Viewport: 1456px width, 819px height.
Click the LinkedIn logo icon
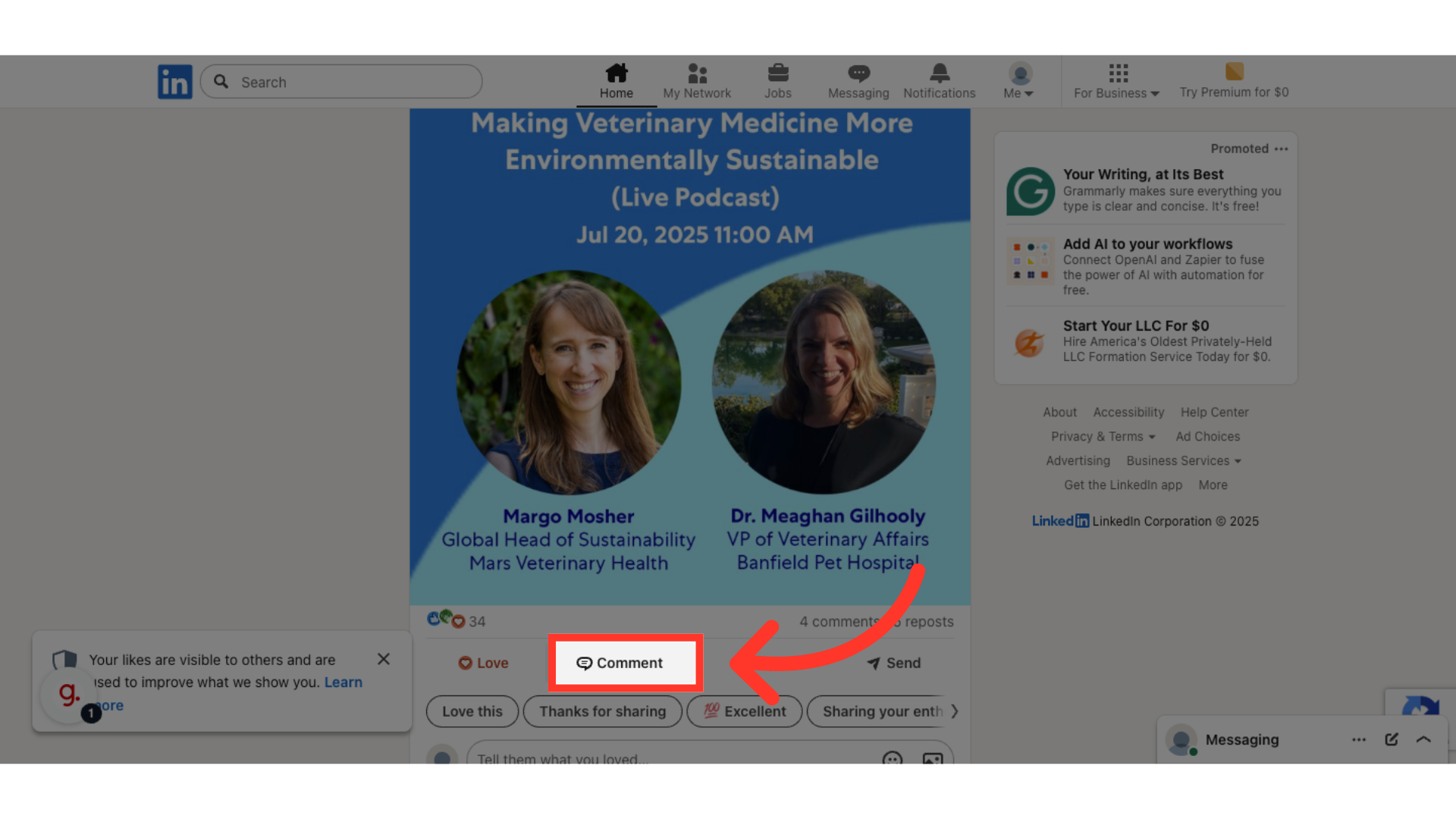click(x=174, y=81)
